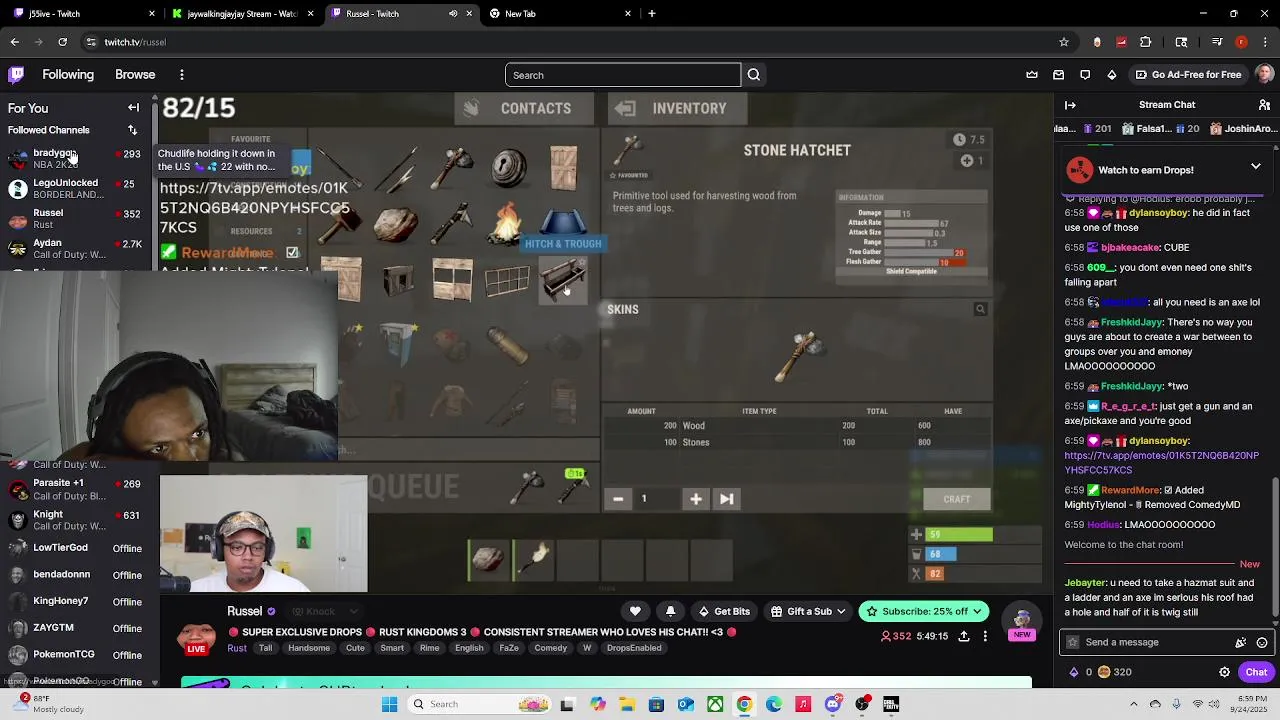The image size is (1280, 720).
Task: Select the English tag
Action: (x=469, y=648)
